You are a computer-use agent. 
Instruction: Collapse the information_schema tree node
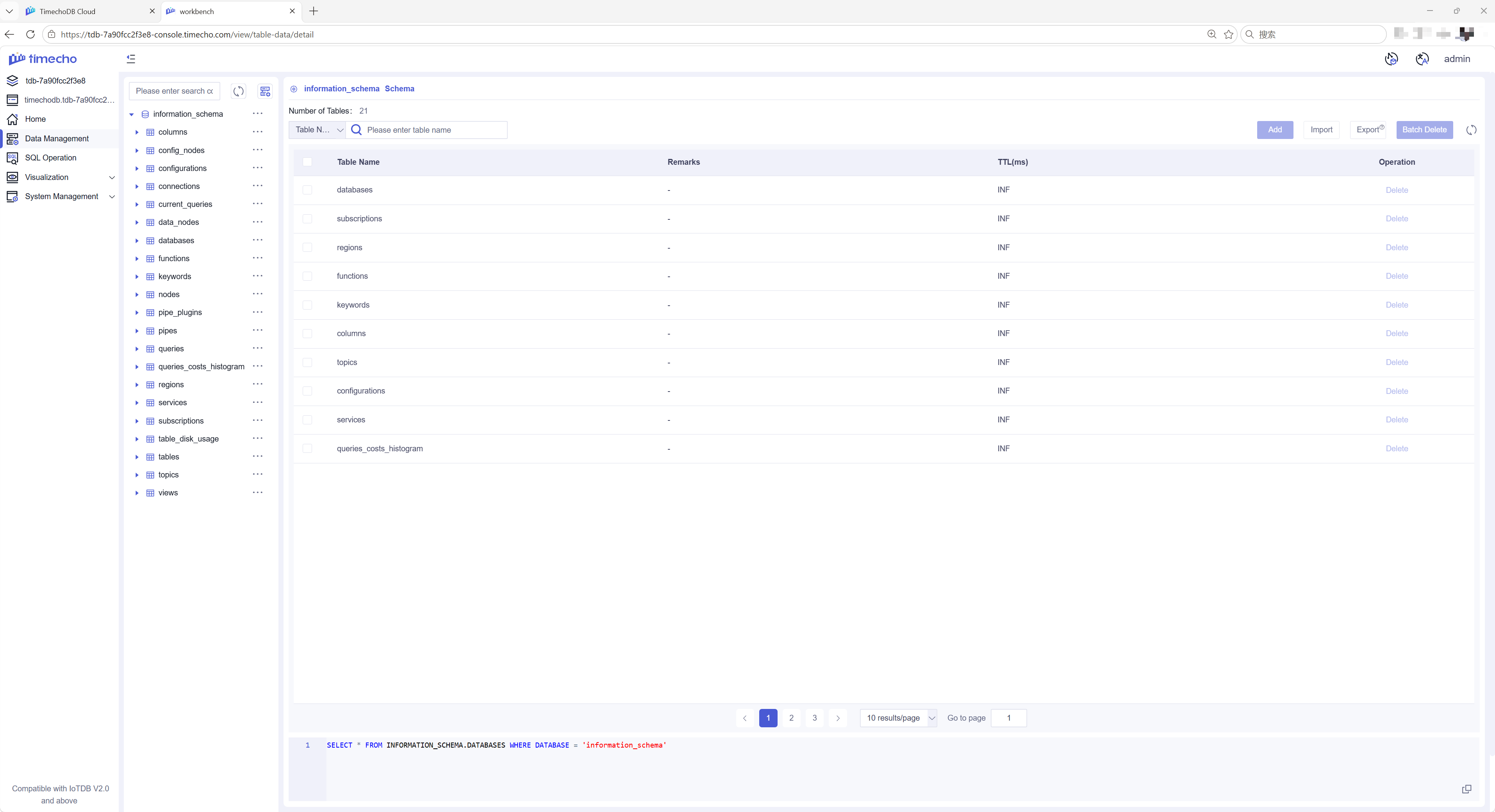pos(132,114)
